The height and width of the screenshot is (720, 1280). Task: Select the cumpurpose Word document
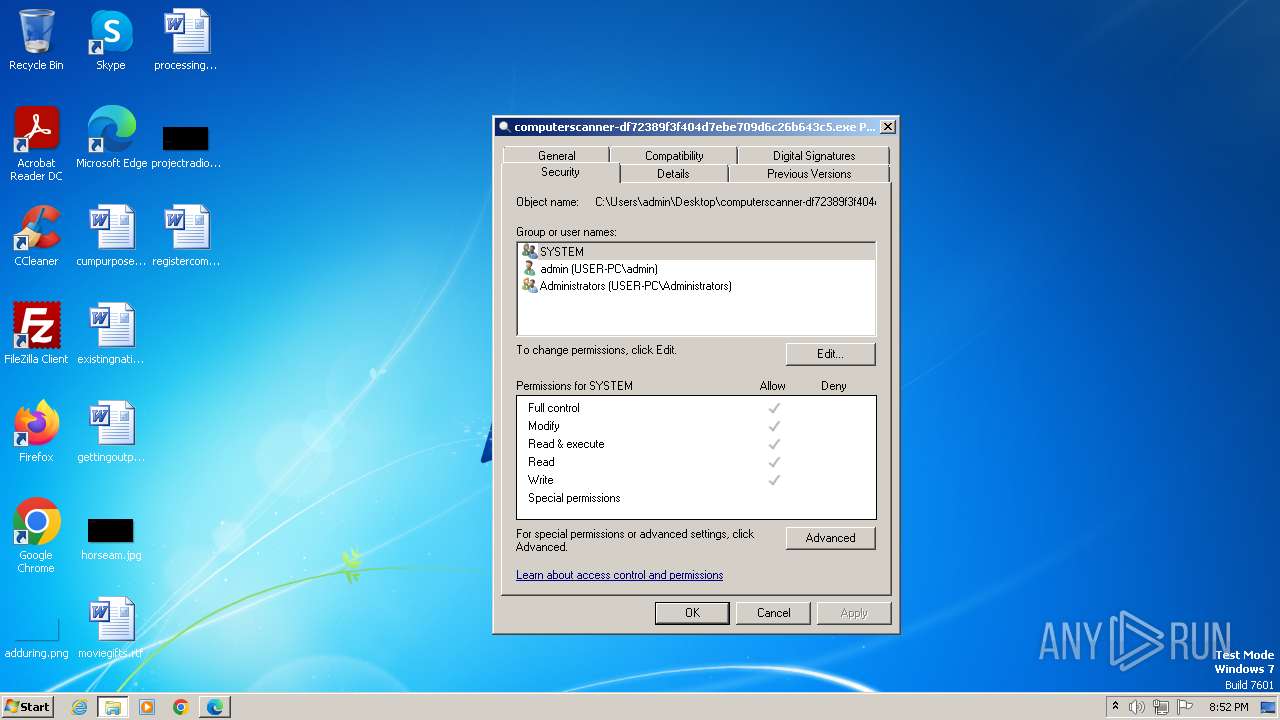point(111,236)
